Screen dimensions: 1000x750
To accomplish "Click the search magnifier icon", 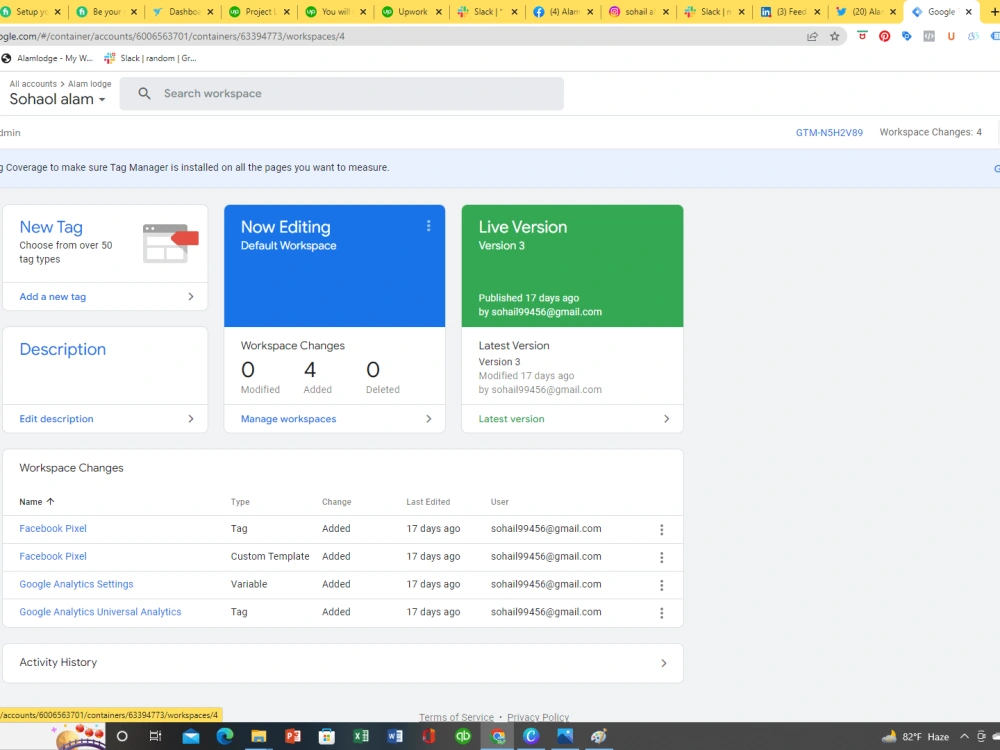I will point(145,94).
